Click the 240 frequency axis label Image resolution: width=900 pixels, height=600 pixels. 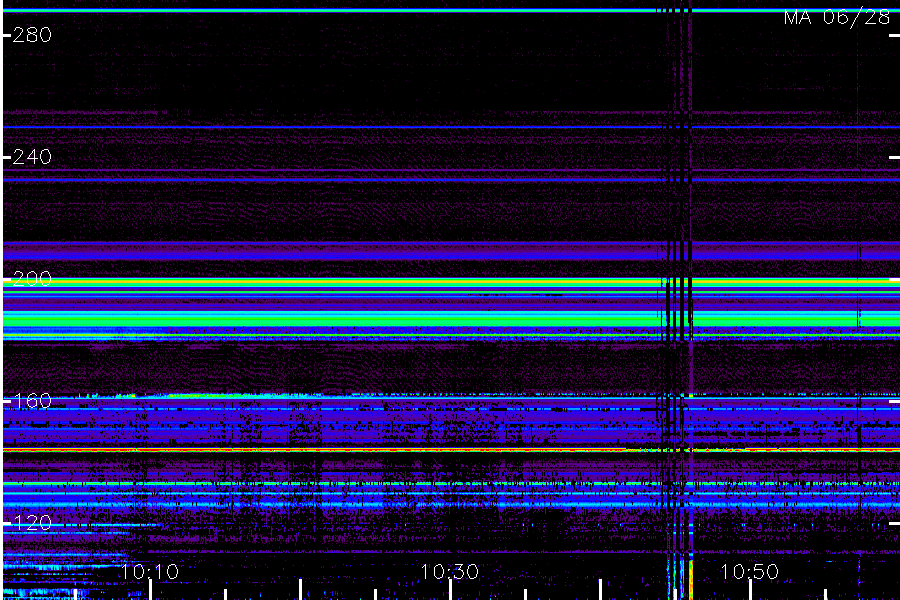[x=32, y=157]
